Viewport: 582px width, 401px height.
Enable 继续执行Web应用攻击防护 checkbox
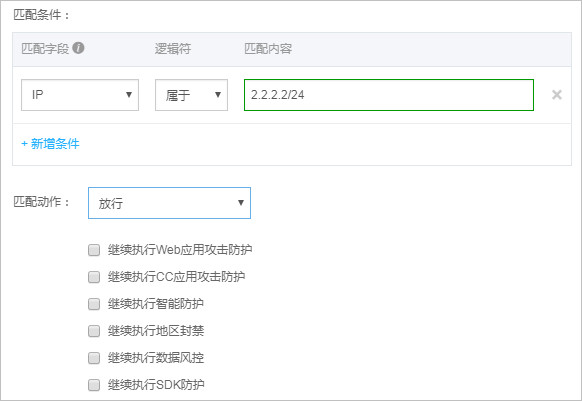(94, 250)
